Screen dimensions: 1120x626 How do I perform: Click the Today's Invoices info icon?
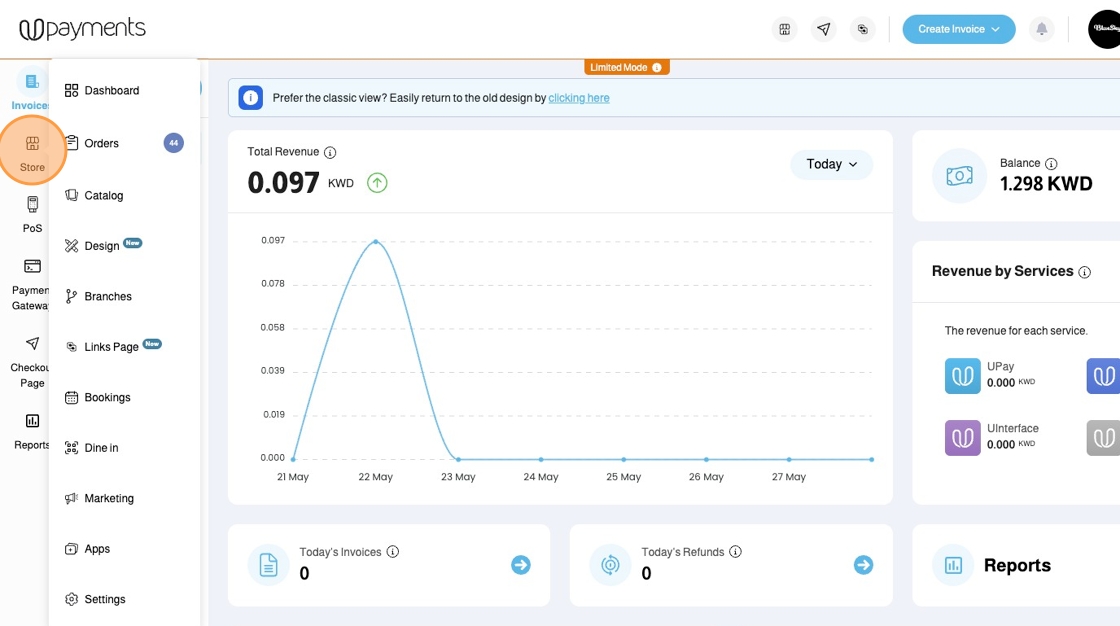point(393,552)
